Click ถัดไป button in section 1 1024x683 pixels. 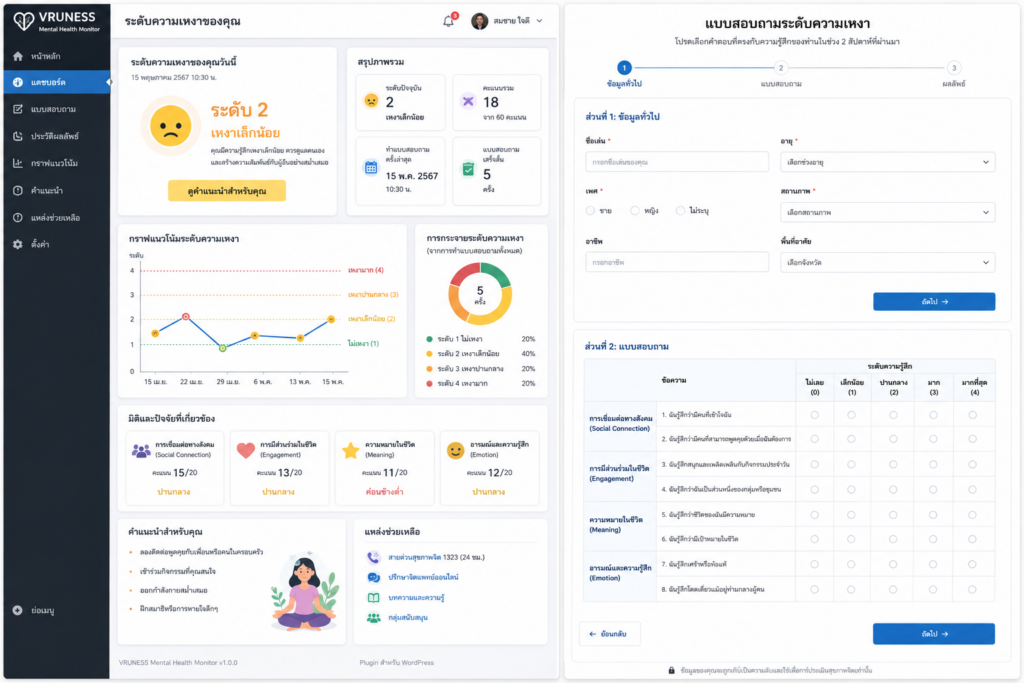click(934, 302)
